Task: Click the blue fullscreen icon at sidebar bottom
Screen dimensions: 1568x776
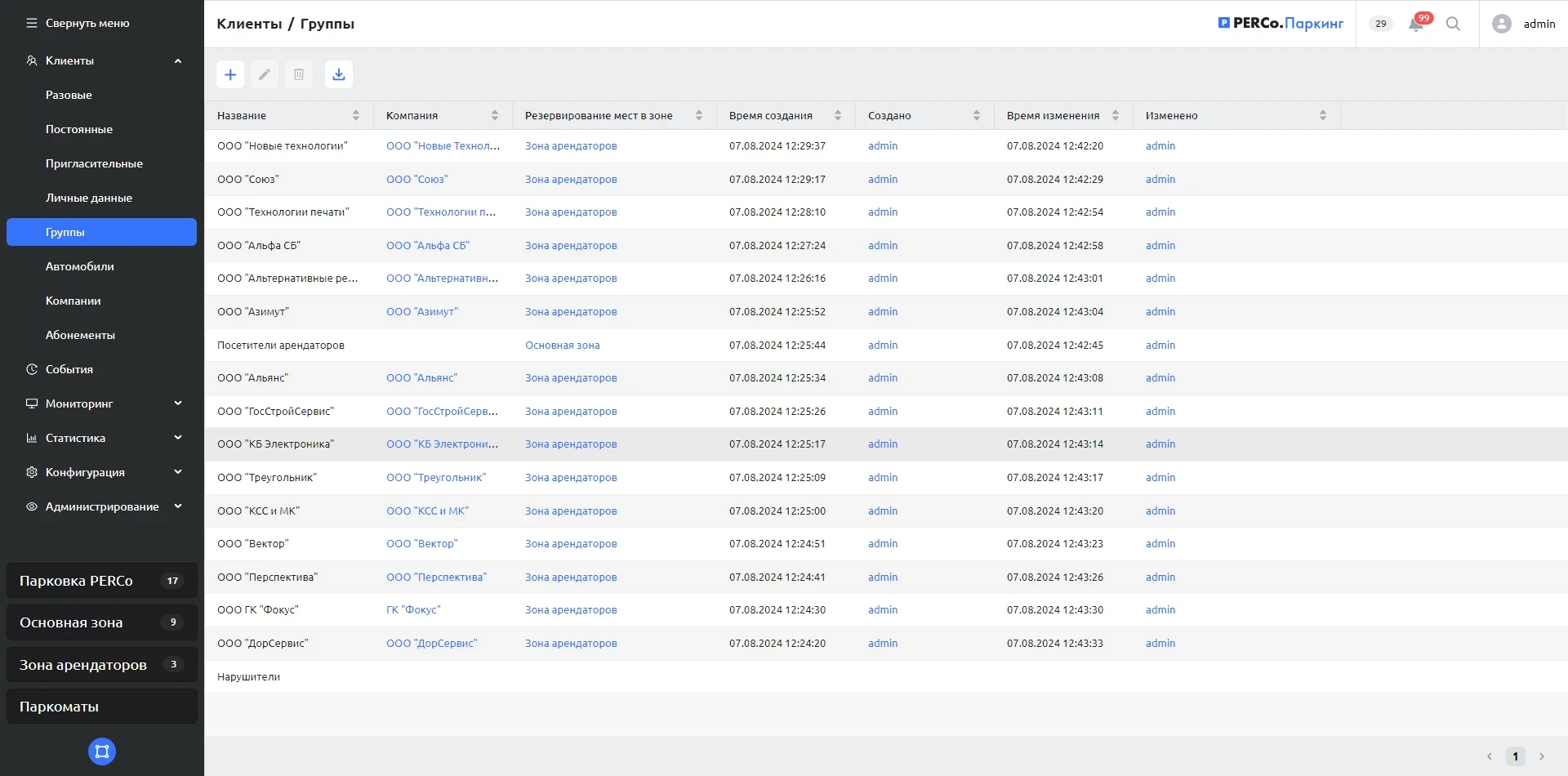Action: [x=102, y=751]
